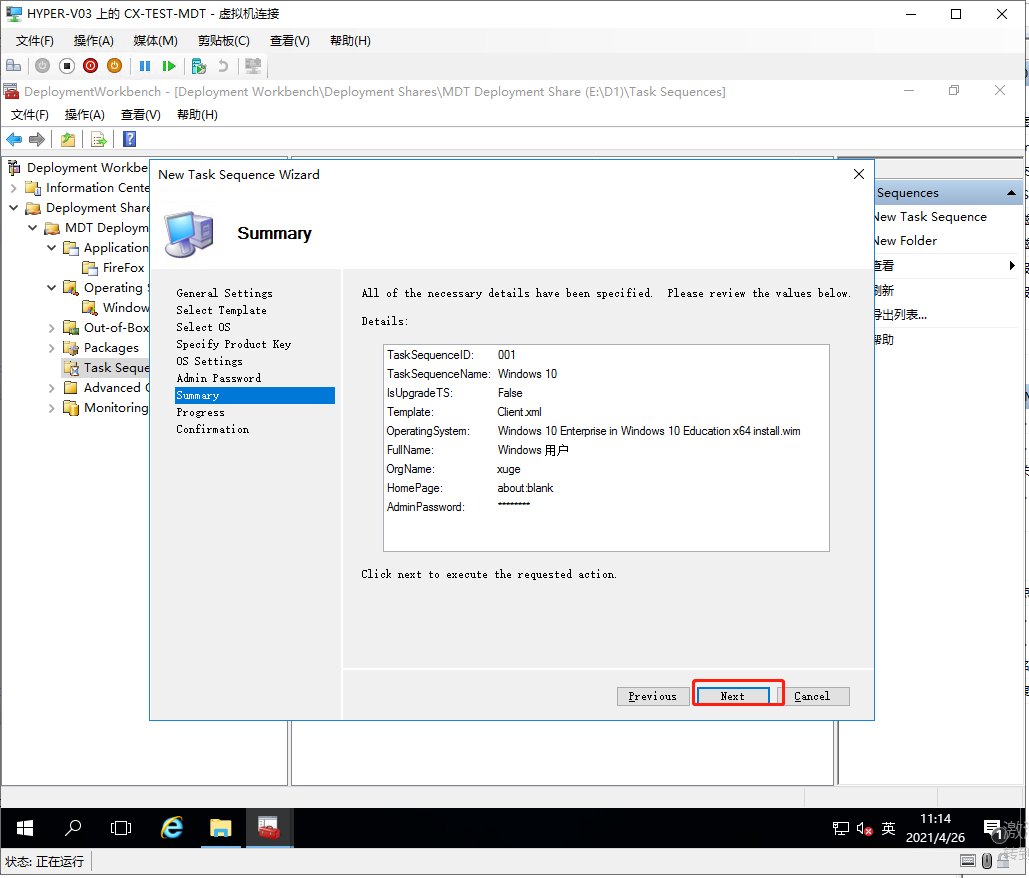
Task: Open the 剪贴板(C) menu
Action: tap(224, 41)
